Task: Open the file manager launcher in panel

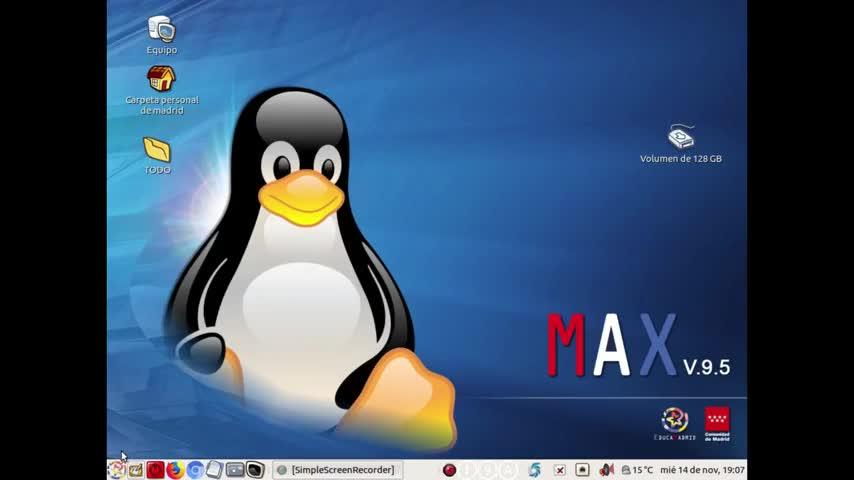Action: [215, 470]
